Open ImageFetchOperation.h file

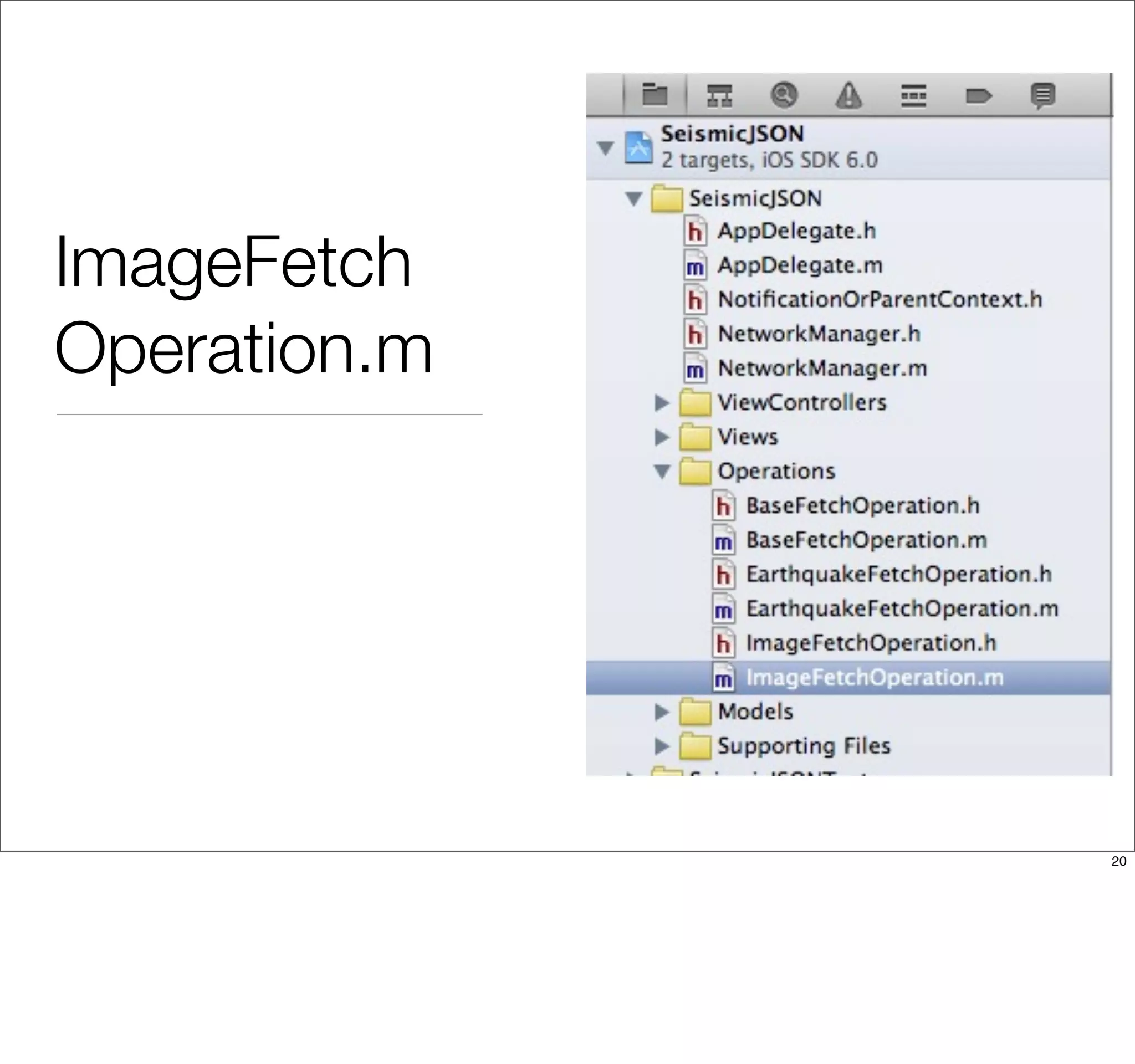point(871,643)
